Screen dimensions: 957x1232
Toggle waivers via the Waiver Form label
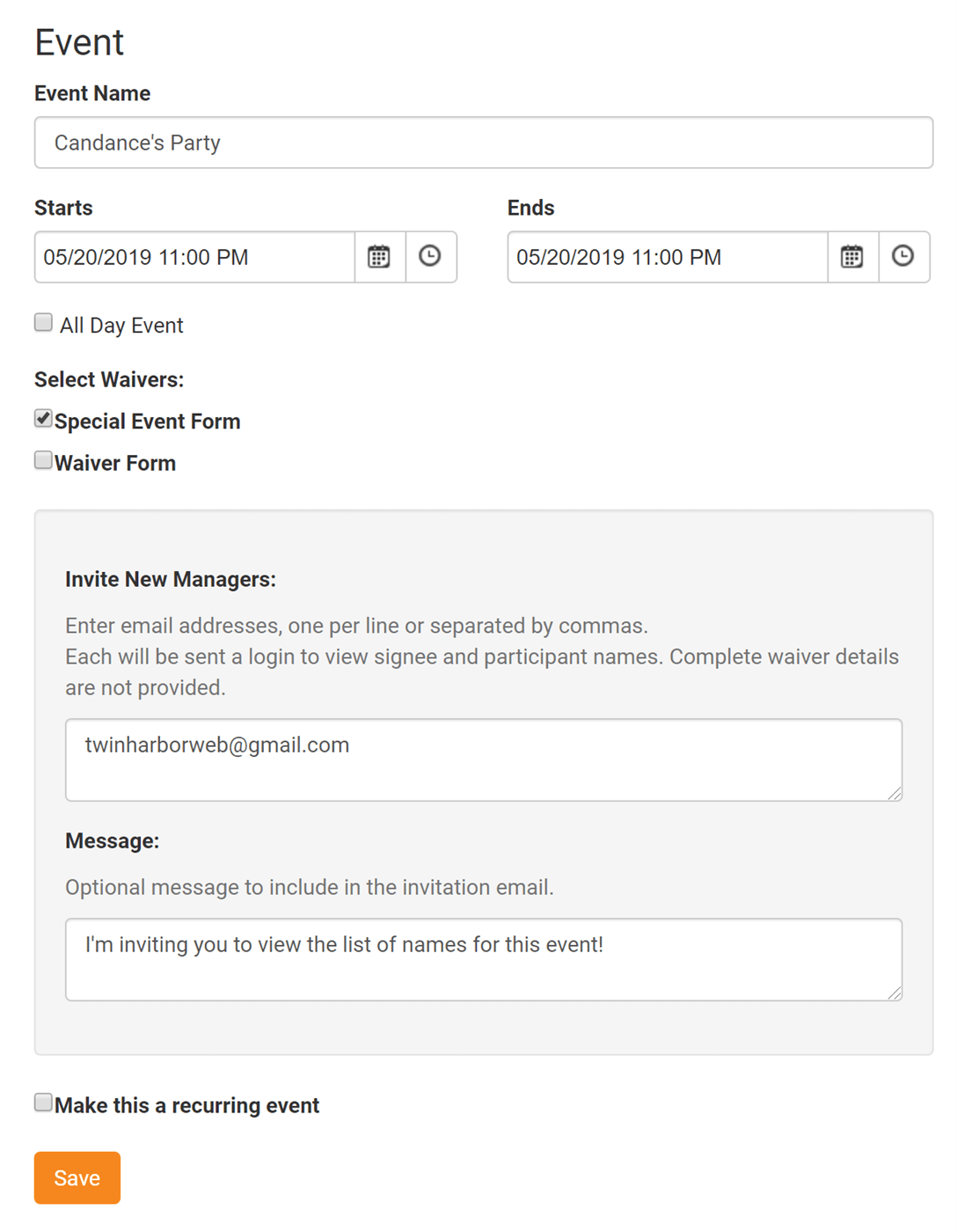(x=115, y=462)
